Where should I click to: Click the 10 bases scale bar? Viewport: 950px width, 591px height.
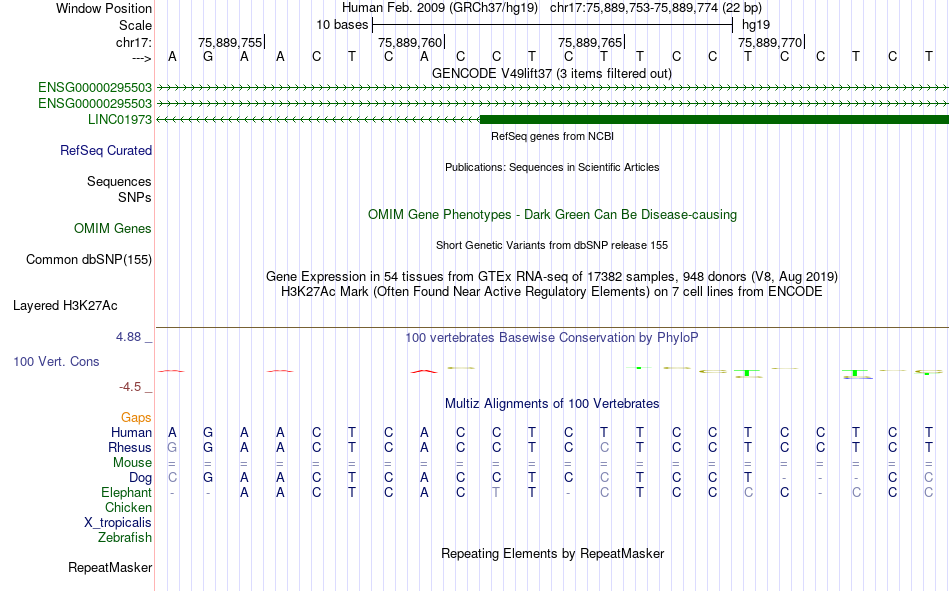[x=553, y=25]
